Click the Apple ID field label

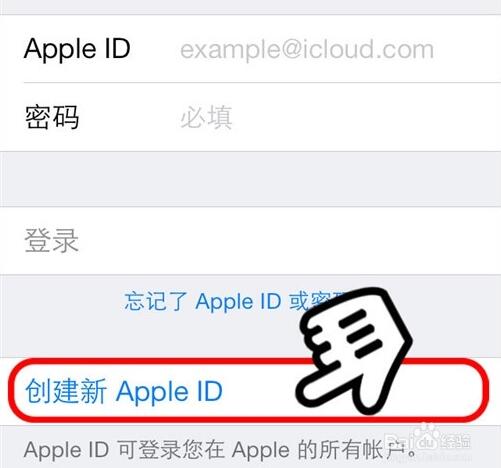(x=77, y=49)
